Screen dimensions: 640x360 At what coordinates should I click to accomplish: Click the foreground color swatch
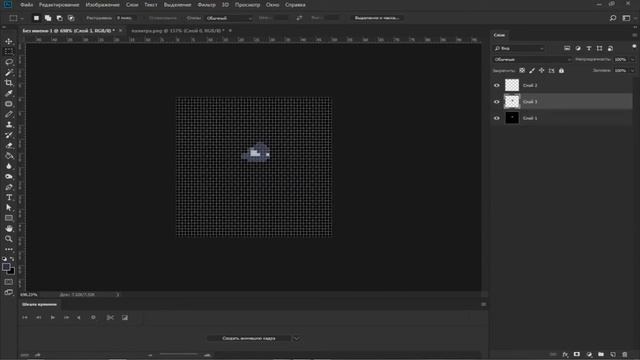tap(6, 267)
